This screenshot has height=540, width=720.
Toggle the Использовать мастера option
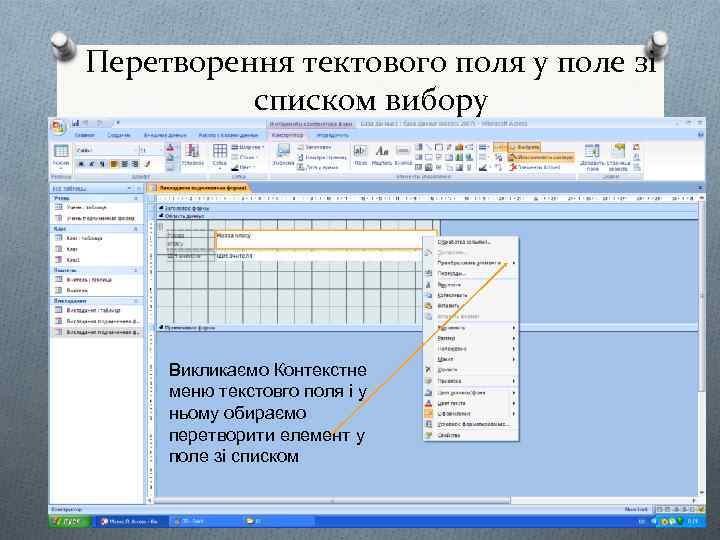click(541, 158)
